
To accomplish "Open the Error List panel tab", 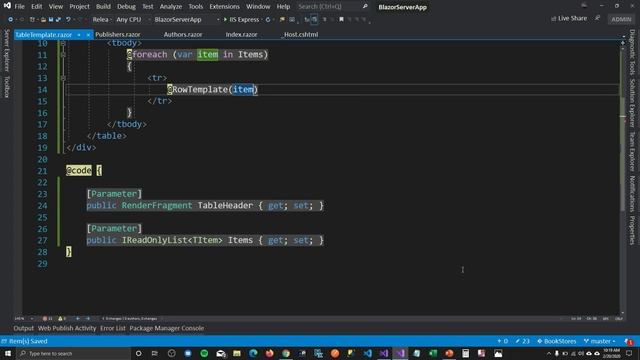I will [x=113, y=328].
